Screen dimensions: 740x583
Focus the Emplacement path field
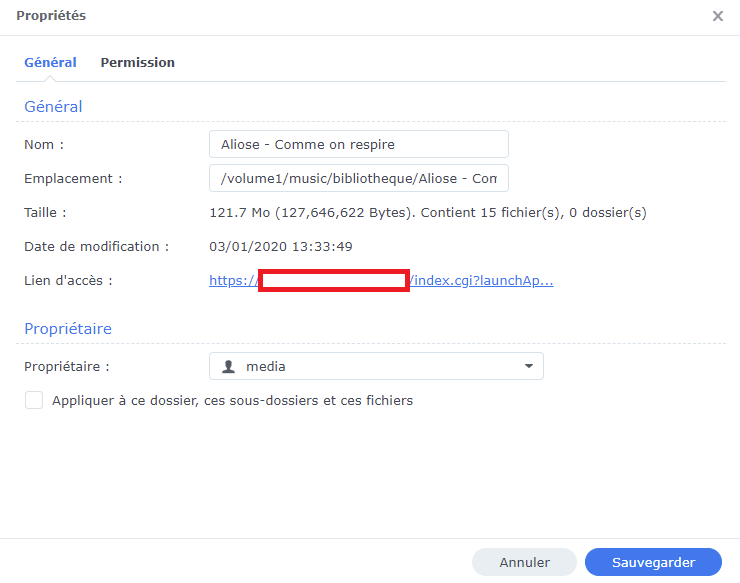point(358,178)
